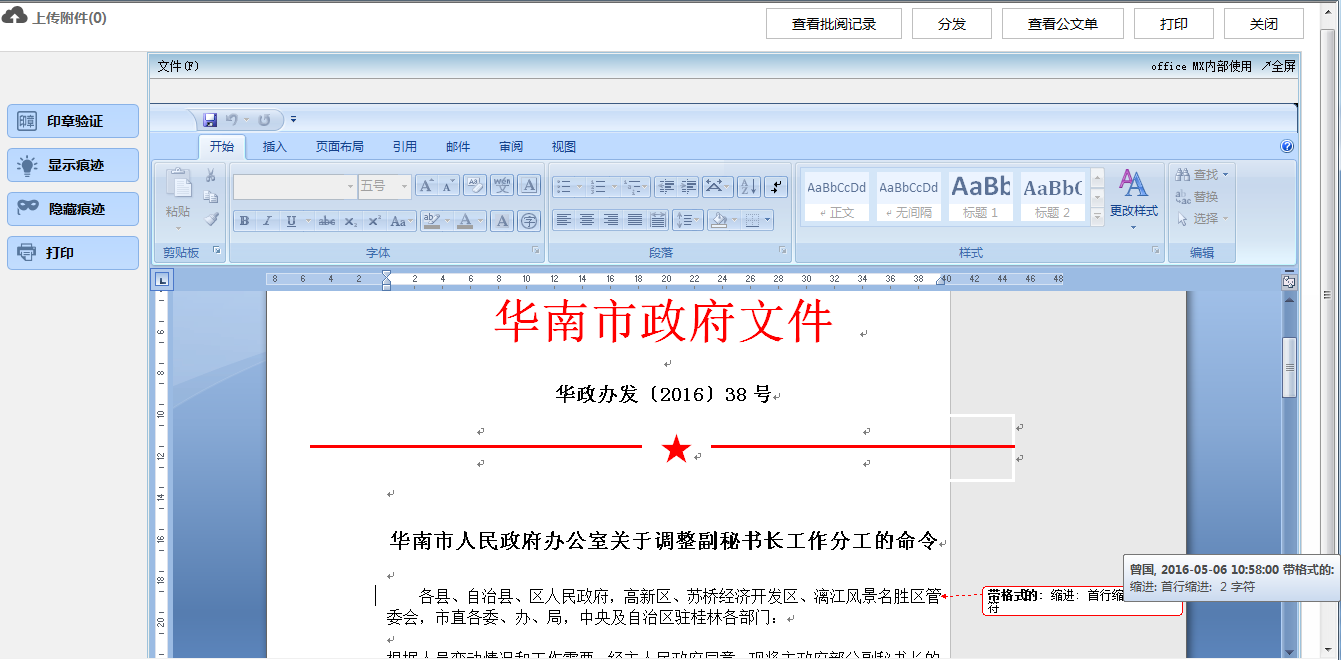This screenshot has height=660, width=1341.
Task: Toggle show paragraph marks button
Action: coord(777,187)
